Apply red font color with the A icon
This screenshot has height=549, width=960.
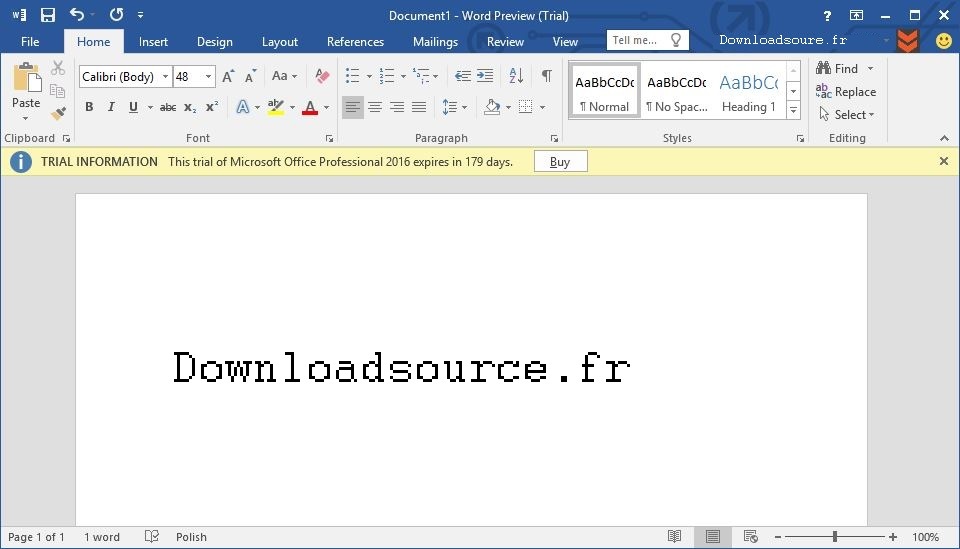point(310,108)
